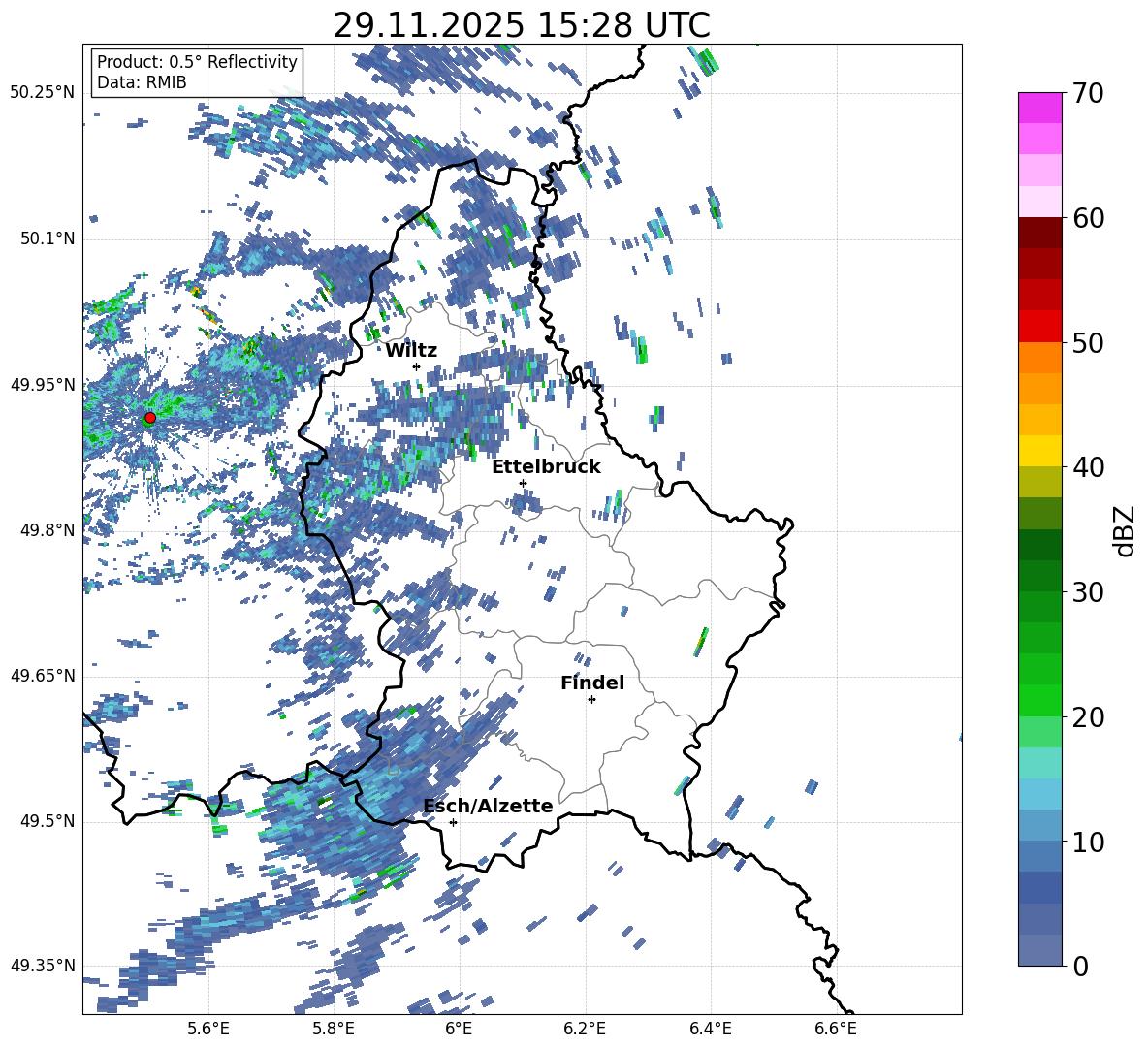Click the colorbar tick label 10
This screenshot has height=1048, width=1148.
coord(1088,842)
